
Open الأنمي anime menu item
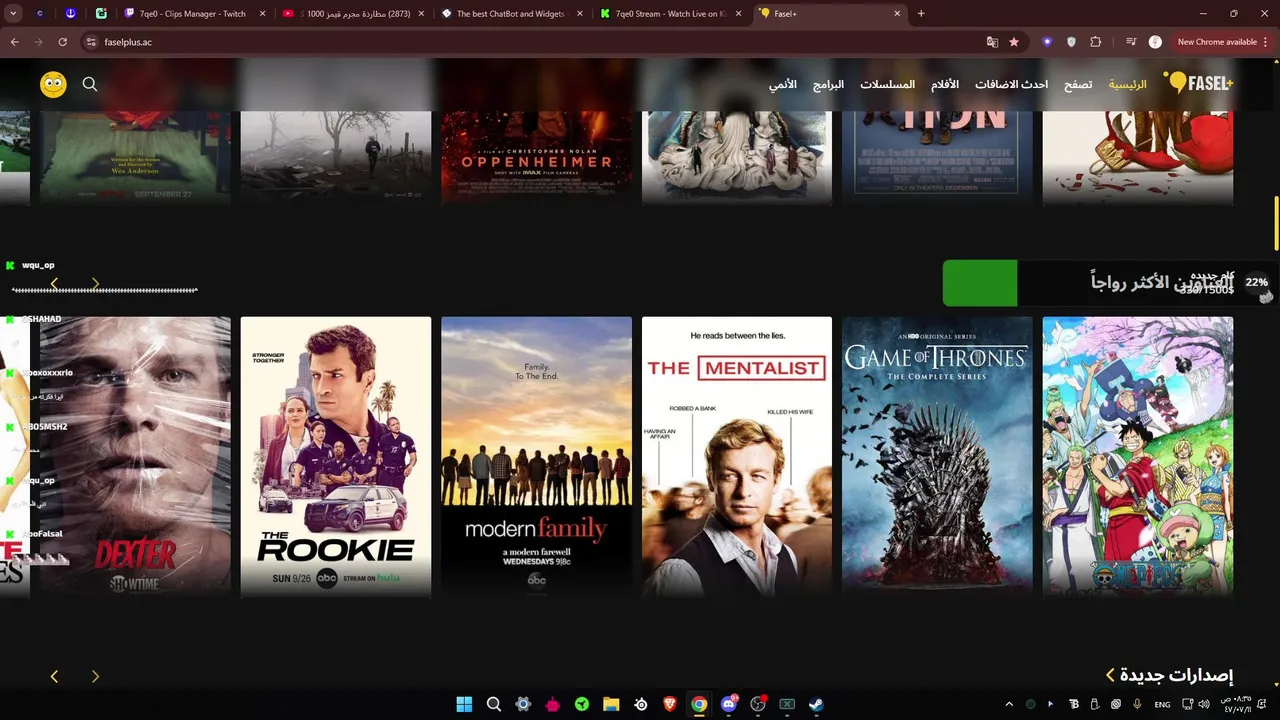[783, 84]
